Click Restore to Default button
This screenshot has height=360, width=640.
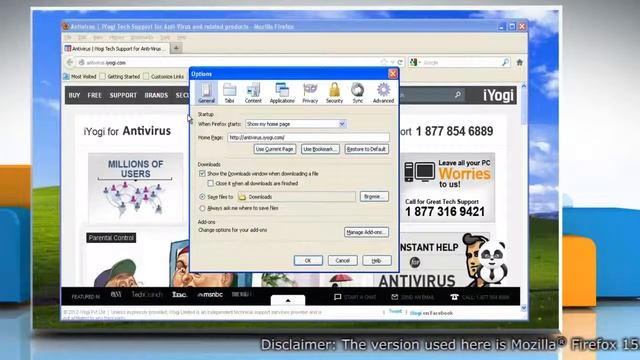point(366,149)
